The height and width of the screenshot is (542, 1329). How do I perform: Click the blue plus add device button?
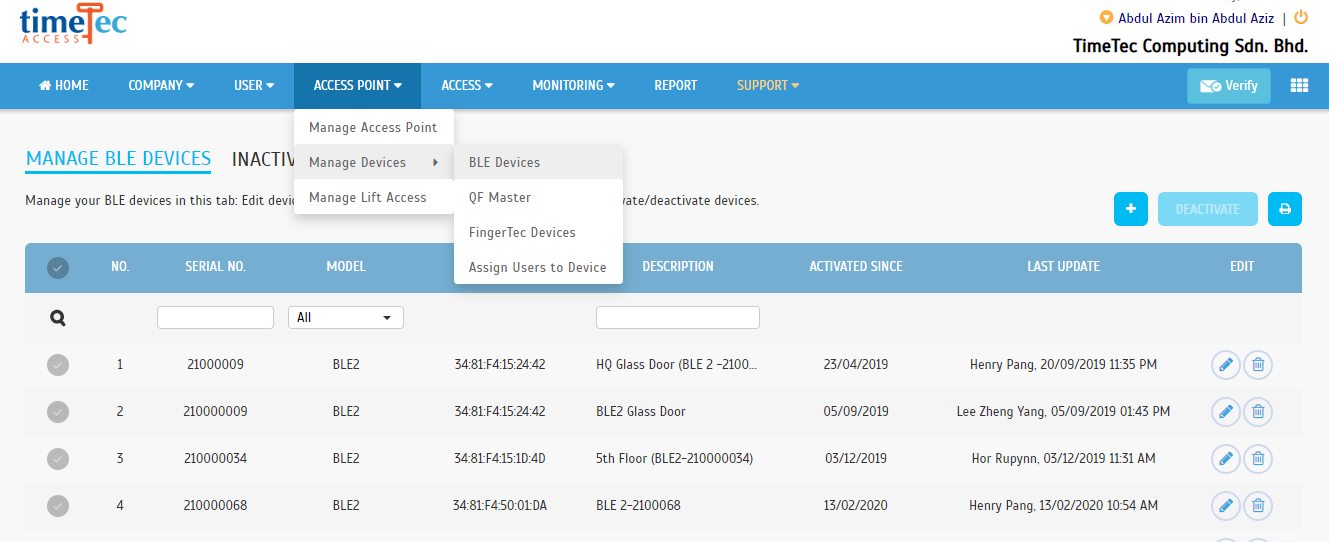click(x=1131, y=209)
